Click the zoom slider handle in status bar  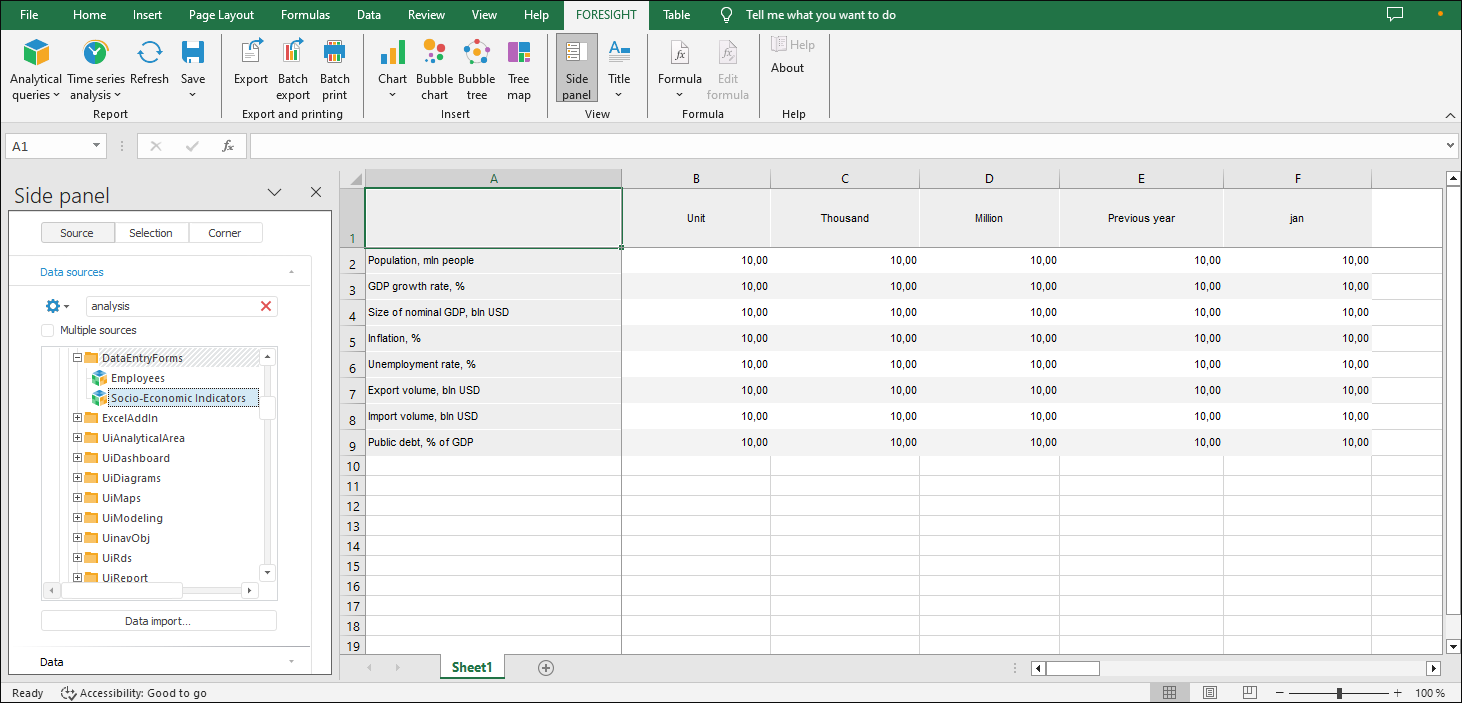1339,693
